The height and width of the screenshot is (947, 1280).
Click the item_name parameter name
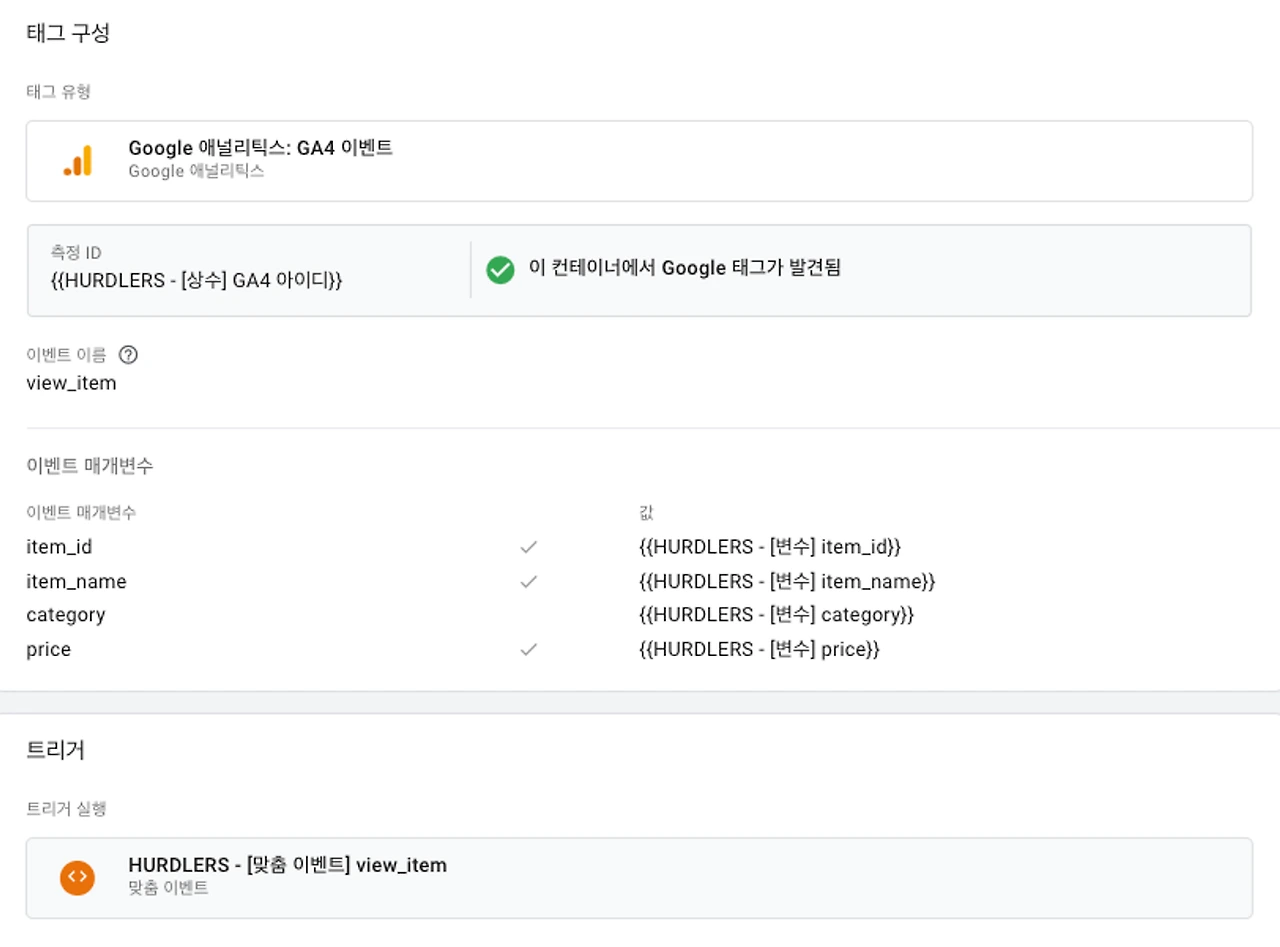76,581
